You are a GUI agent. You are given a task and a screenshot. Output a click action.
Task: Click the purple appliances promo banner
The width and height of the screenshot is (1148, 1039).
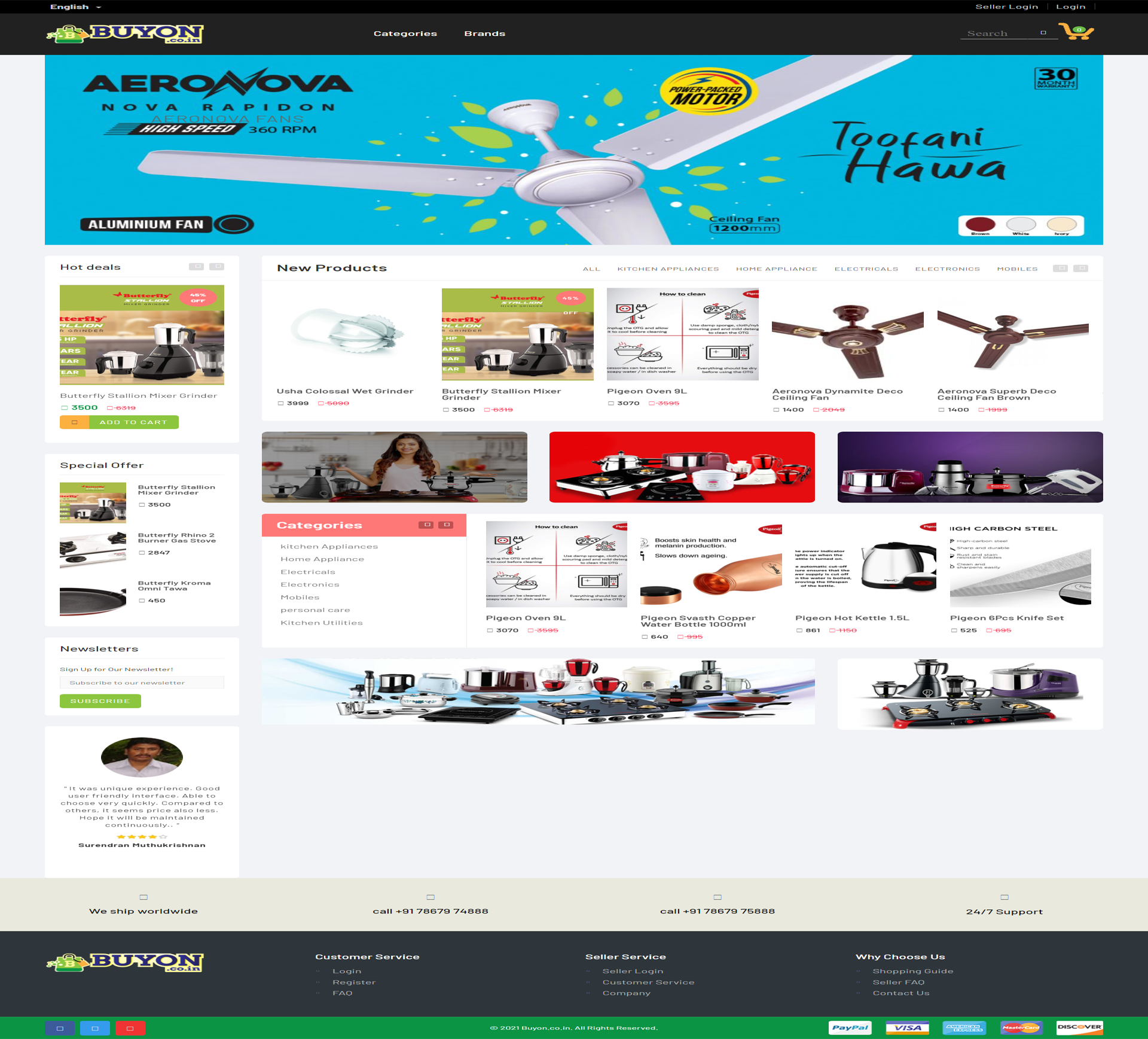[x=970, y=467]
